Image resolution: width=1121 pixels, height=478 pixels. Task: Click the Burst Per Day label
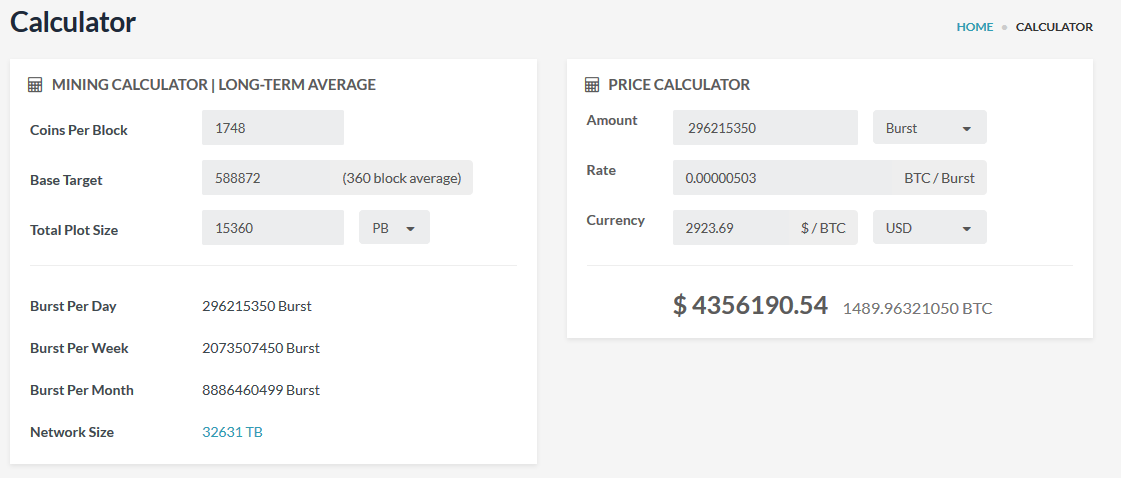[73, 306]
